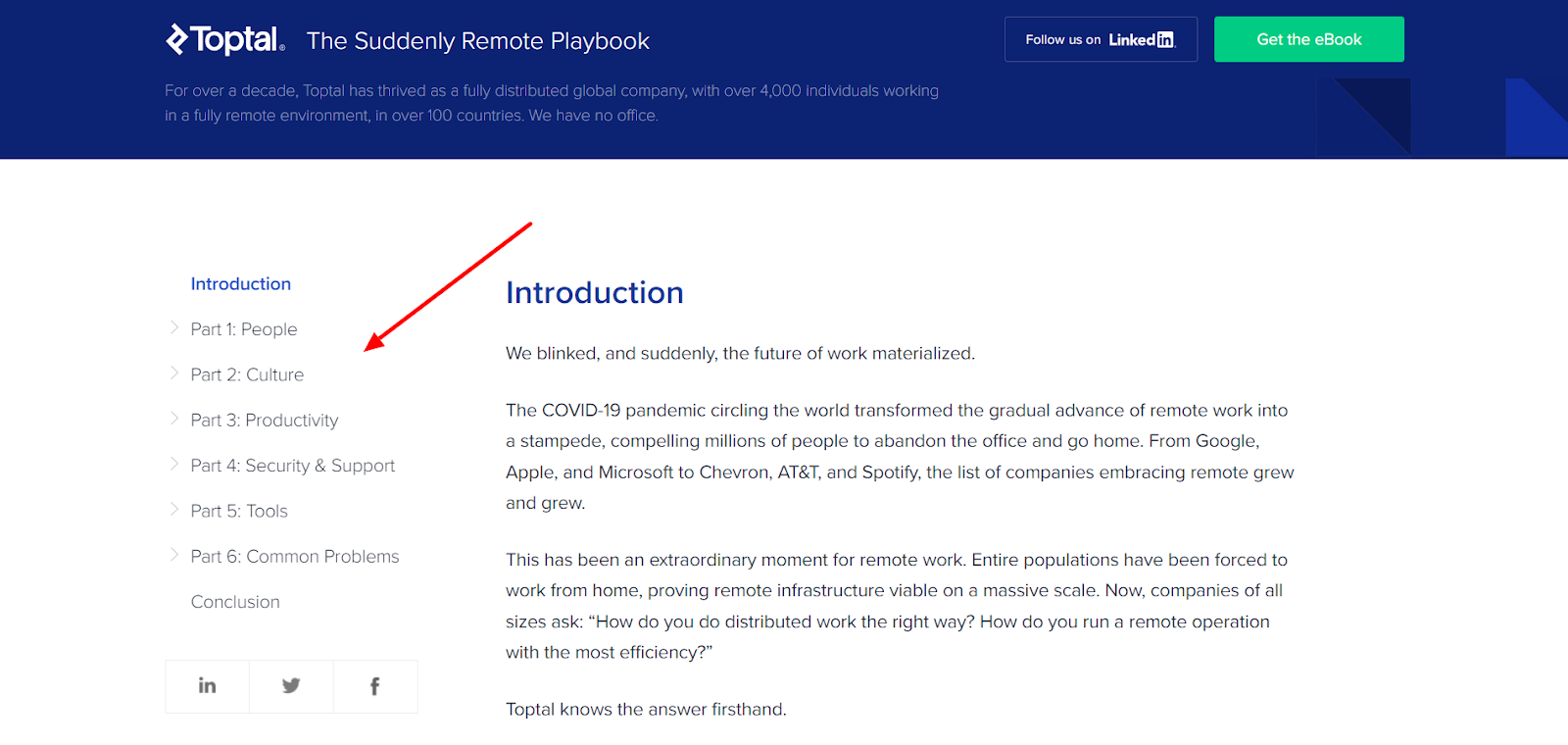This screenshot has height=745, width=1568.
Task: Expand the Part 3: Productivity chevron
Action: pos(173,419)
